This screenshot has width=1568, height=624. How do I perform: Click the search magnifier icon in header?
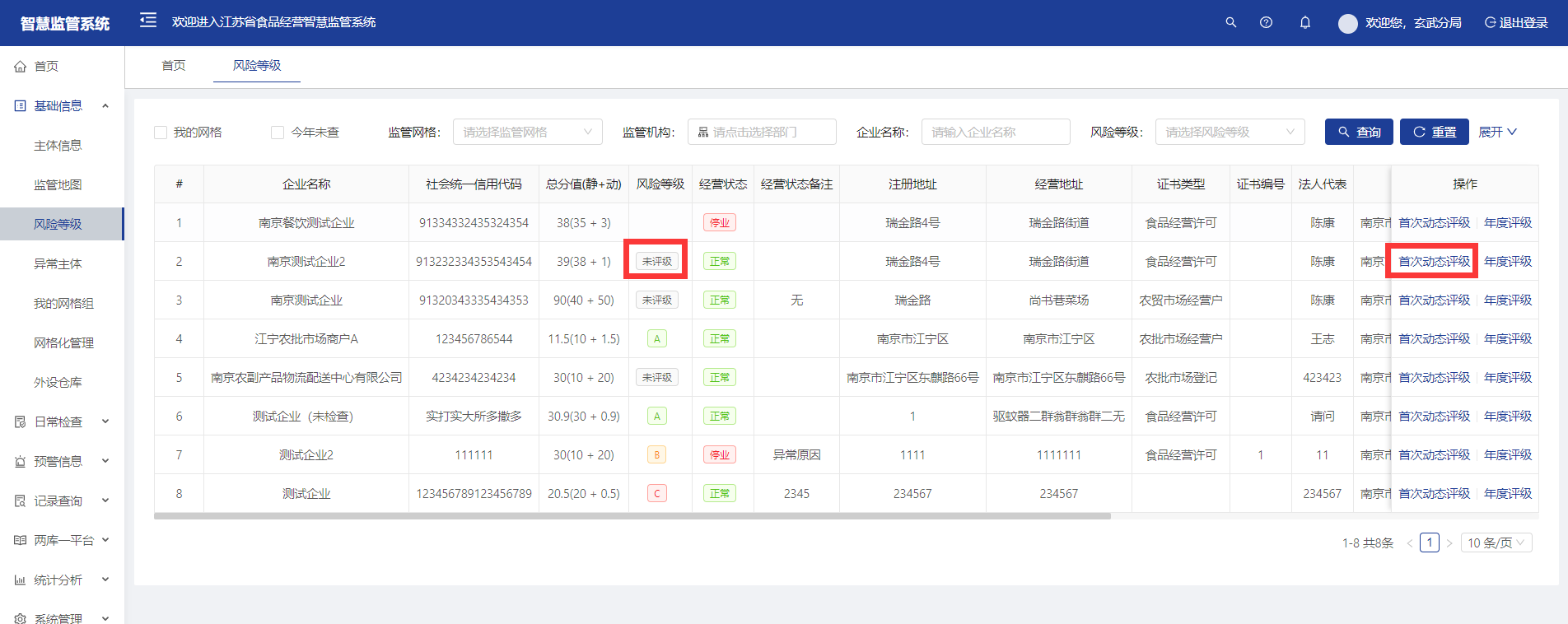[1230, 22]
